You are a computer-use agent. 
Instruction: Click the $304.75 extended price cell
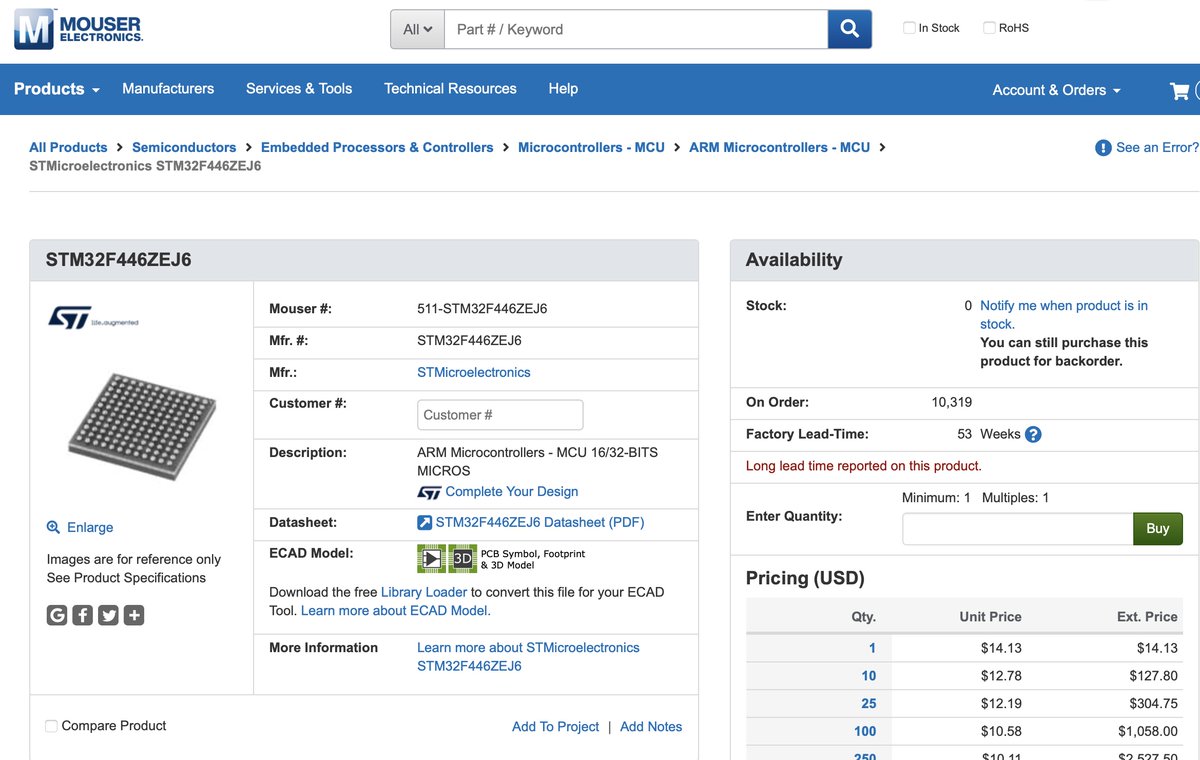[1154, 704]
